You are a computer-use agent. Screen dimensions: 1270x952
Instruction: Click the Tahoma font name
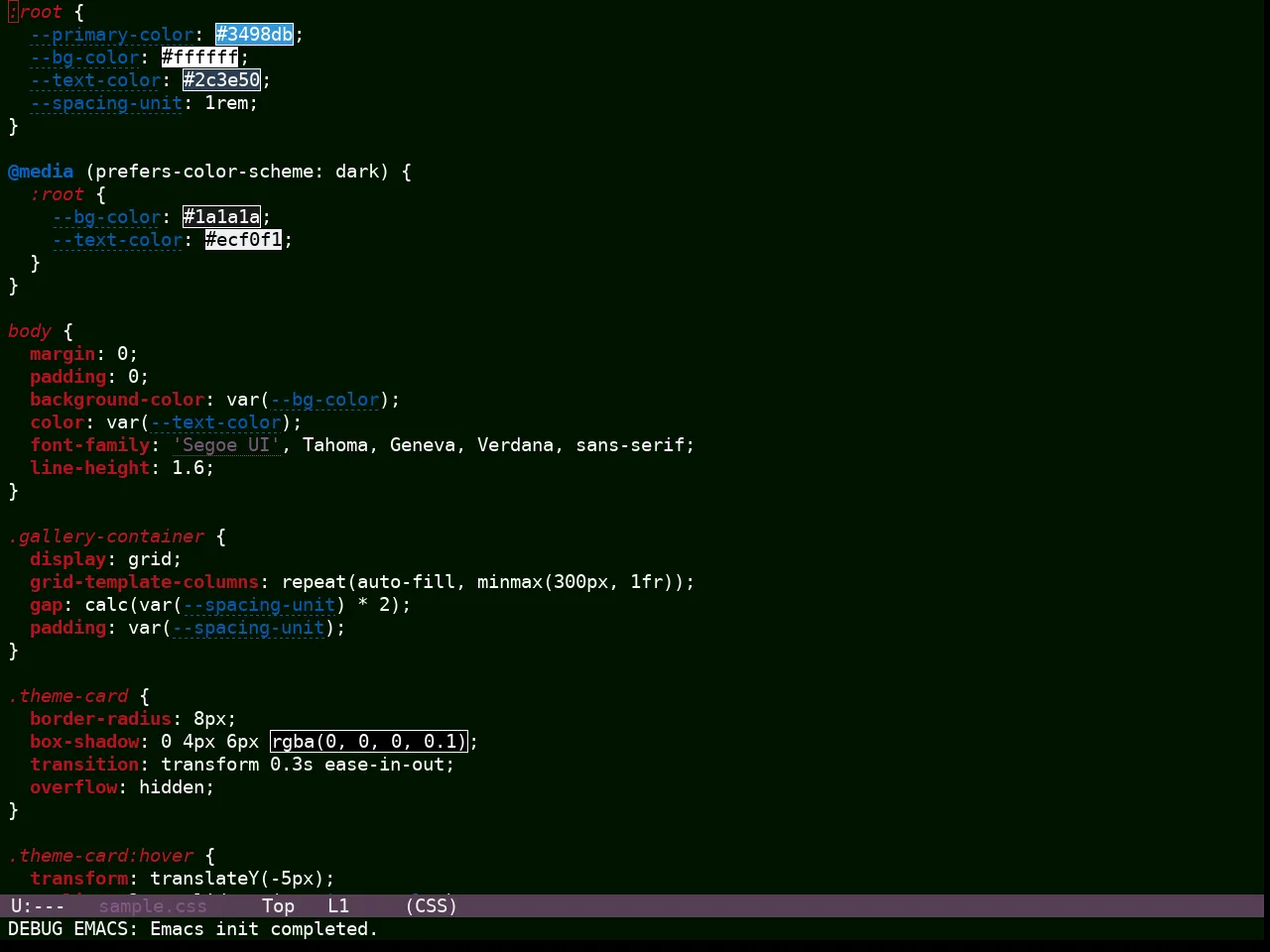pos(335,445)
